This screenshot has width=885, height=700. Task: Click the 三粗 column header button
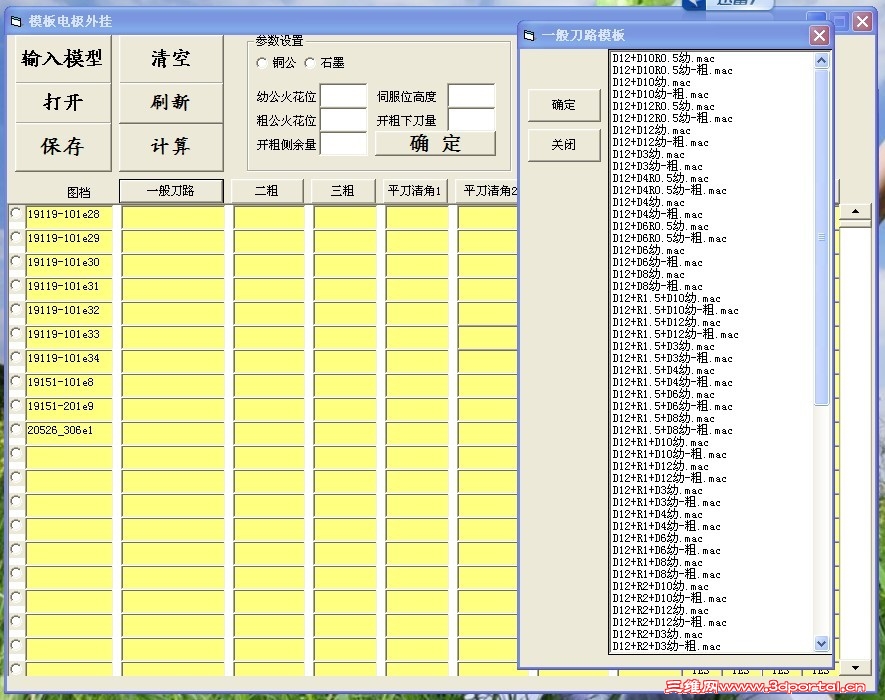pyautogui.click(x=343, y=191)
